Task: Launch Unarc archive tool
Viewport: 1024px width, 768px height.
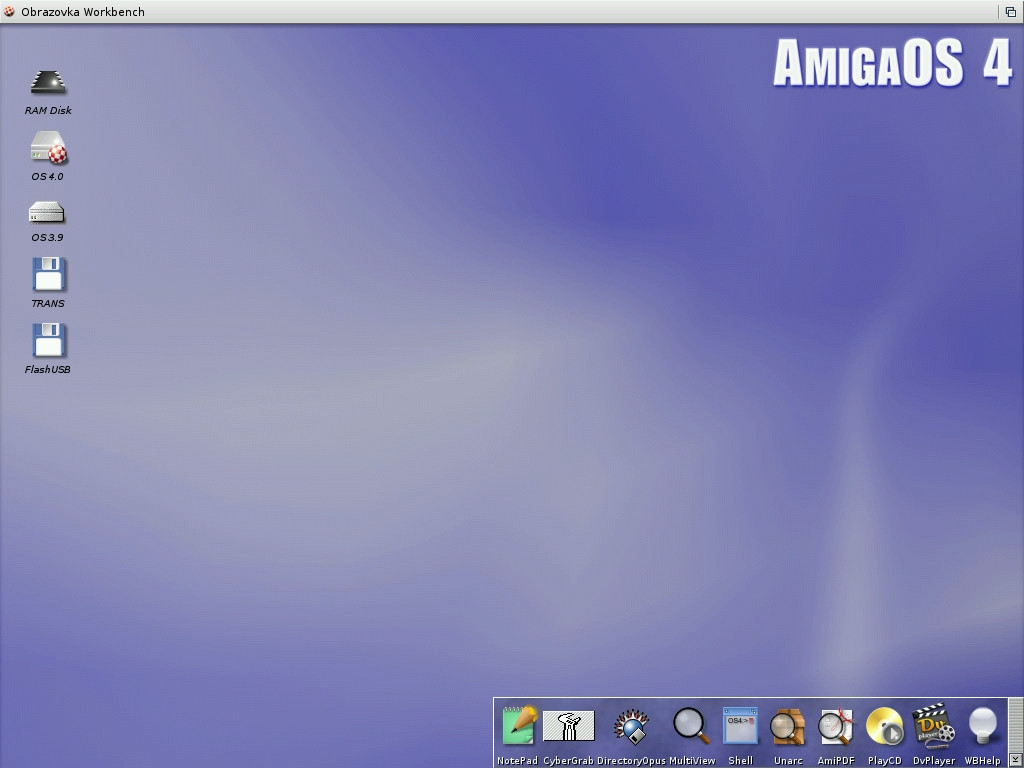Action: pyautogui.click(x=788, y=728)
